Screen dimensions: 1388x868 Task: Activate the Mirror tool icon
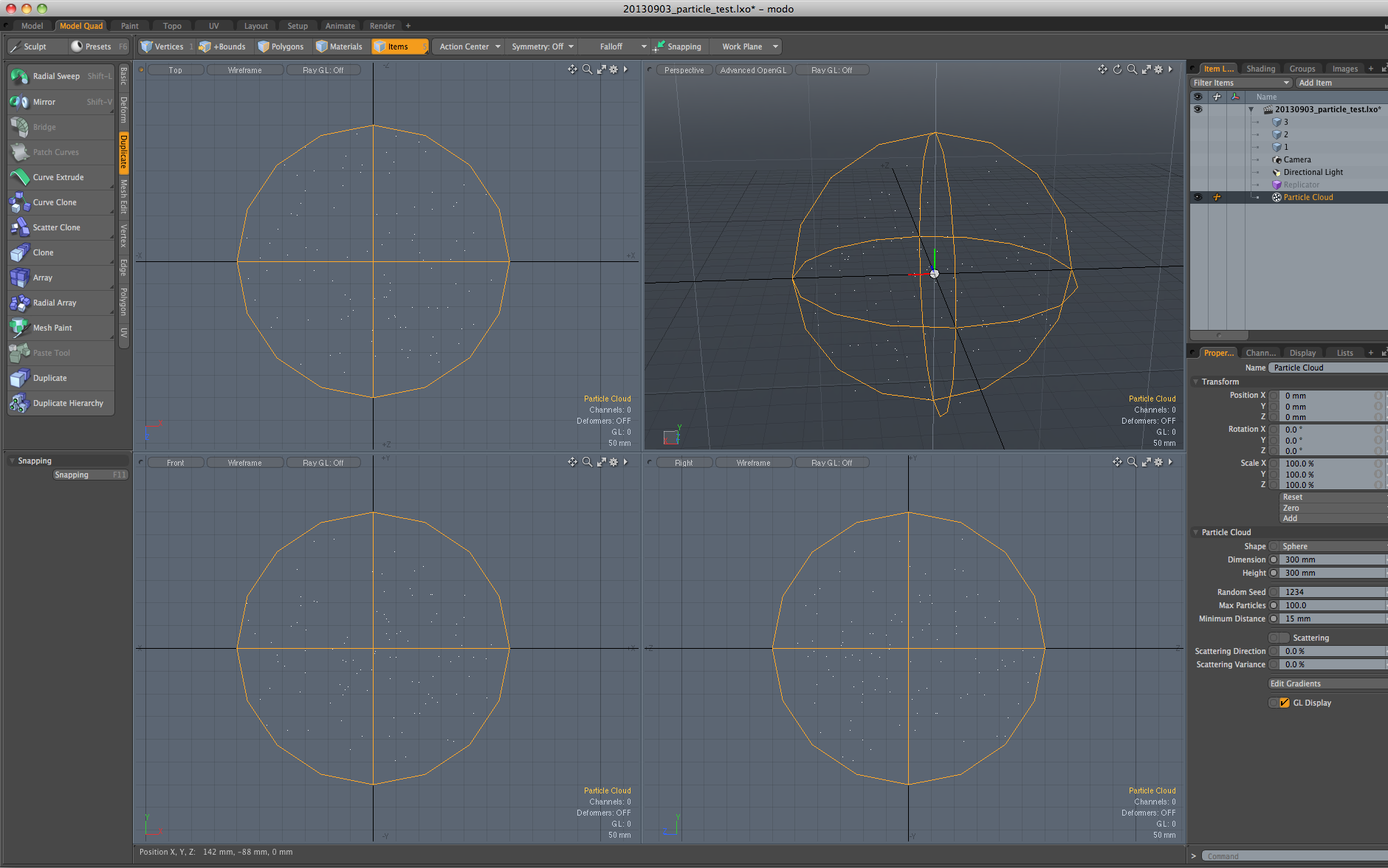(19, 102)
